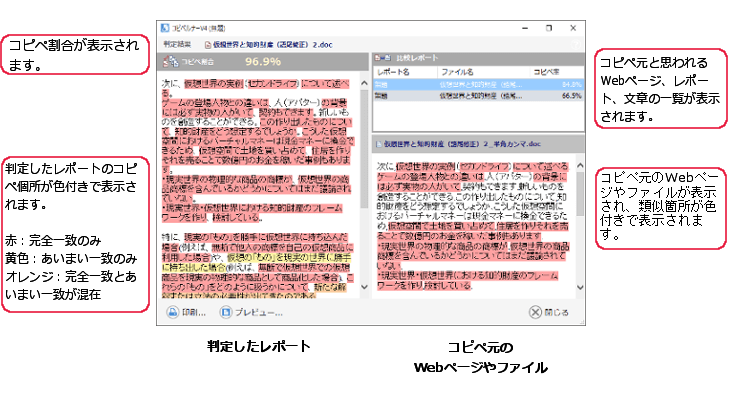
Task: Click the right text pane scroll-down arrow
Action: 578,287
